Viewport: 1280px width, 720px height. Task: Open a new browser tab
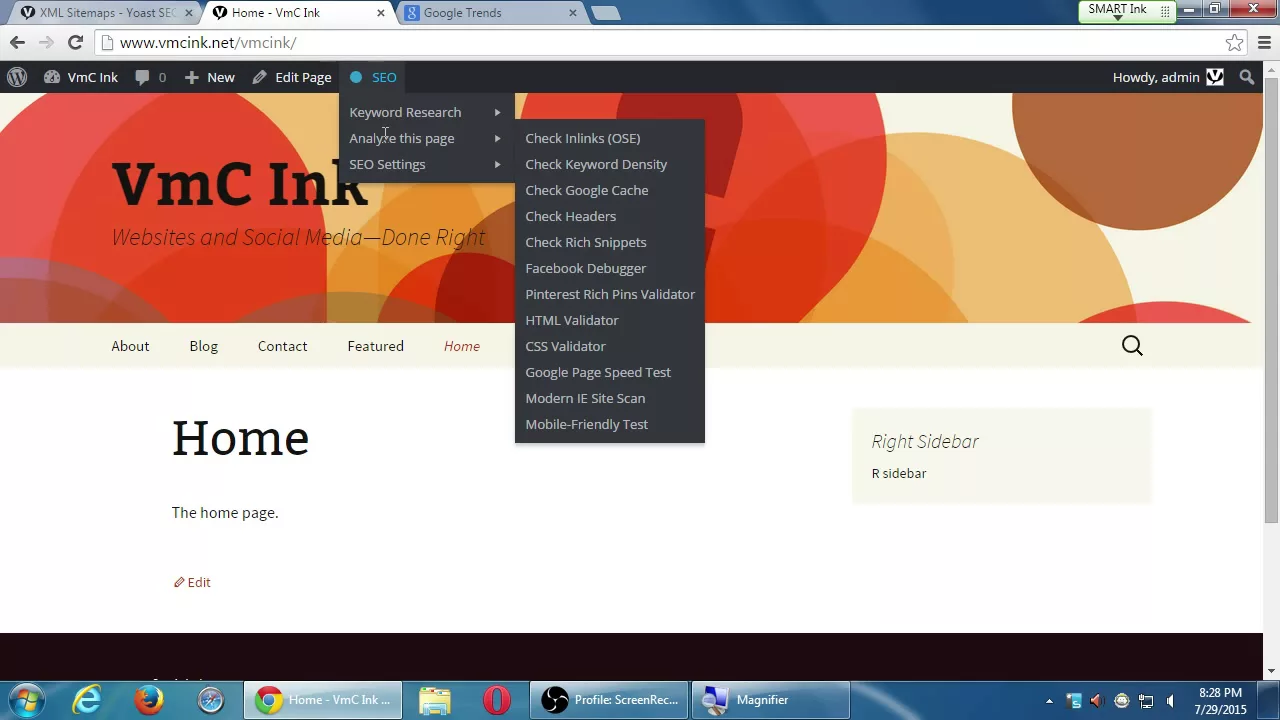click(605, 13)
